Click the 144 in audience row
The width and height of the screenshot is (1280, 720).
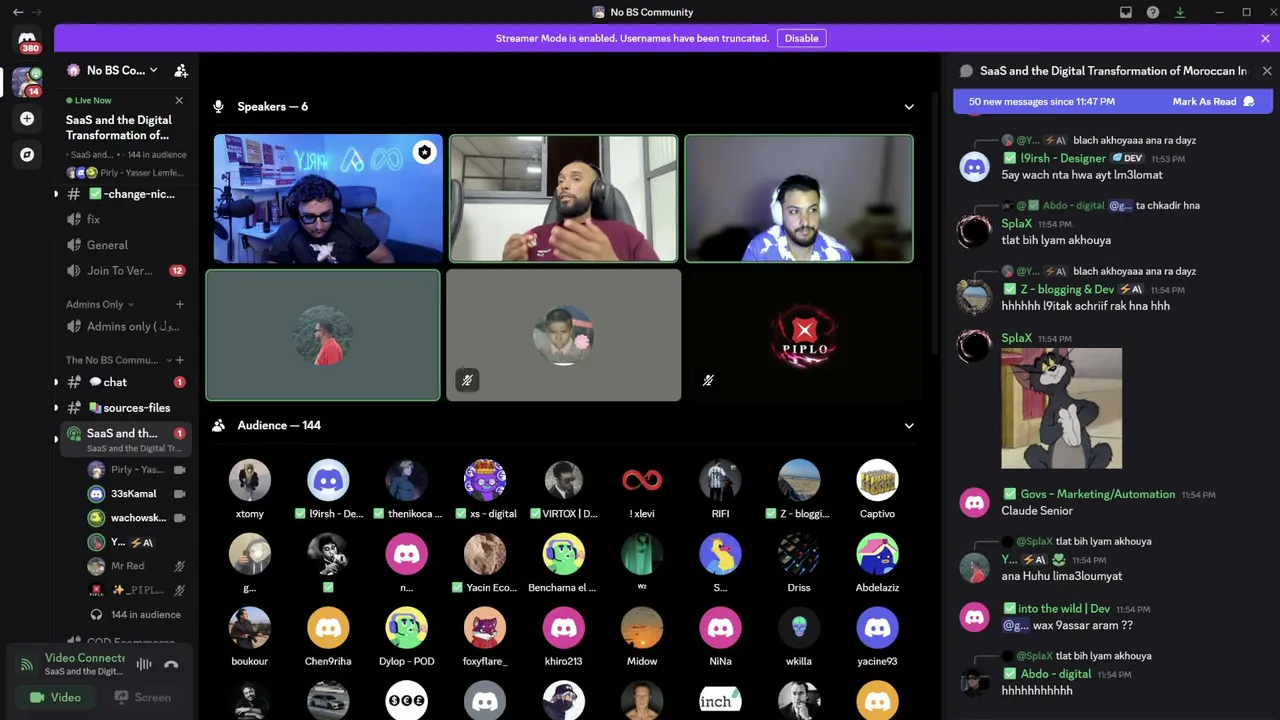point(137,615)
